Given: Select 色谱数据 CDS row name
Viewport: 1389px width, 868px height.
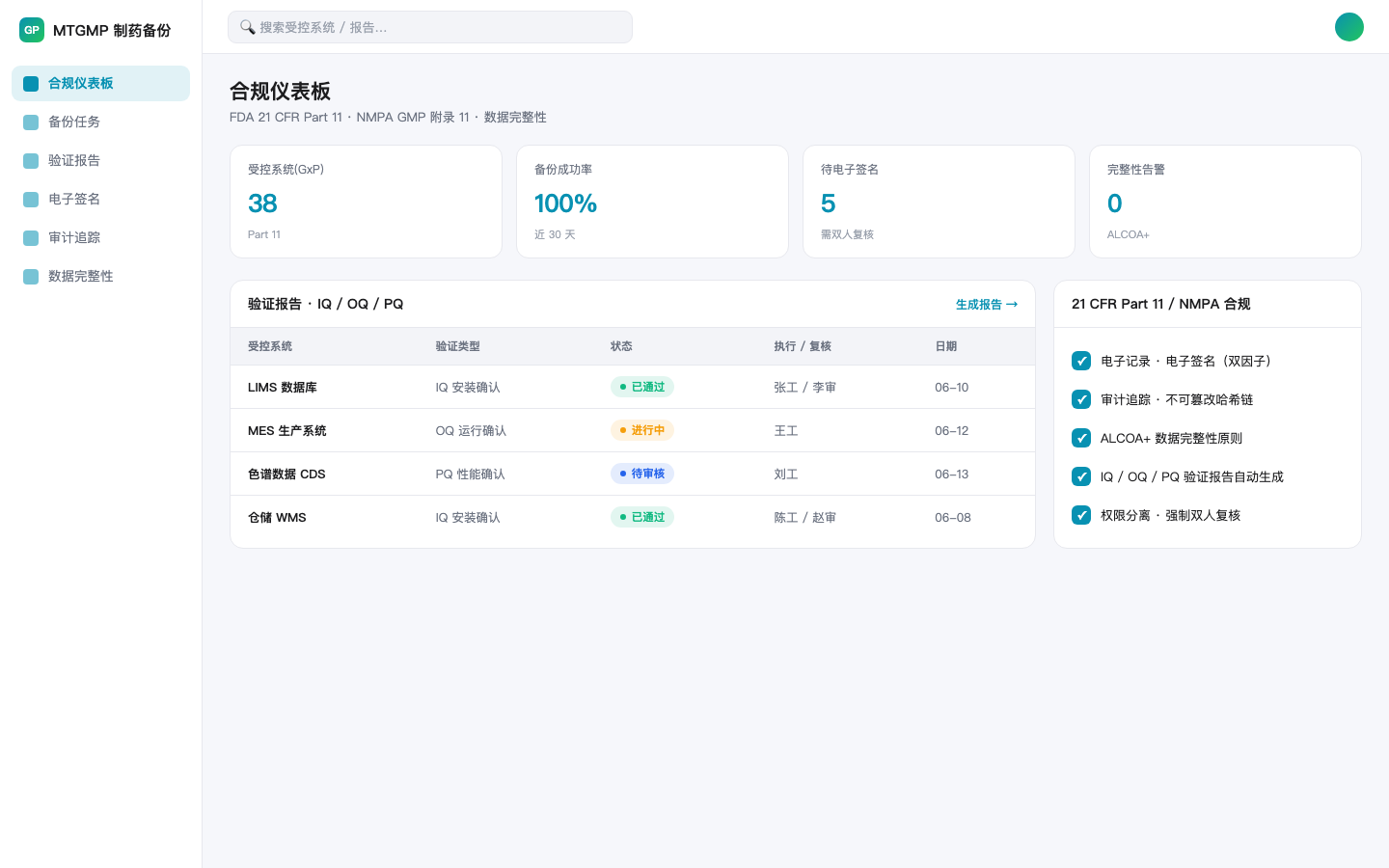Looking at the screenshot, I should click(x=286, y=475).
